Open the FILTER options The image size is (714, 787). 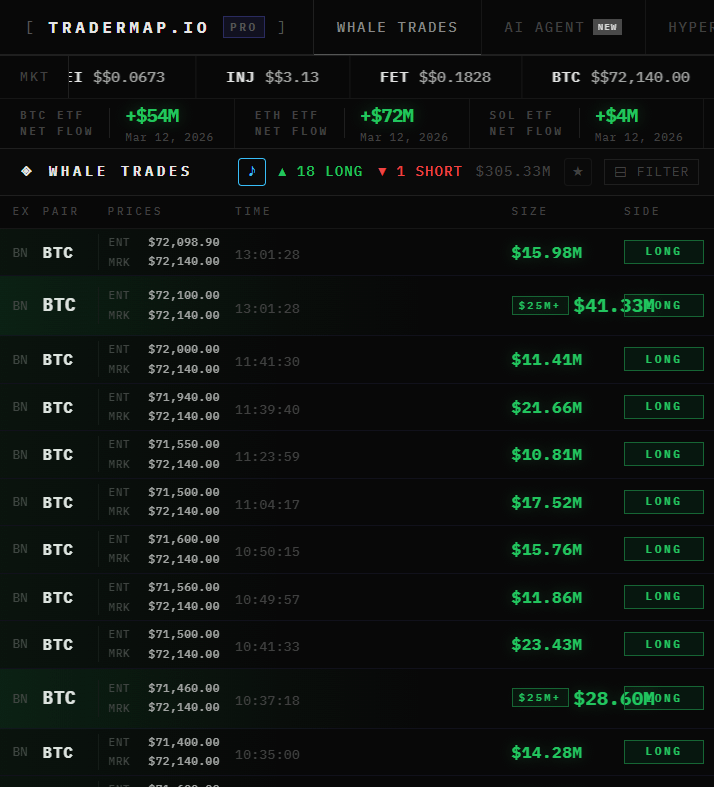pyautogui.click(x=651, y=172)
